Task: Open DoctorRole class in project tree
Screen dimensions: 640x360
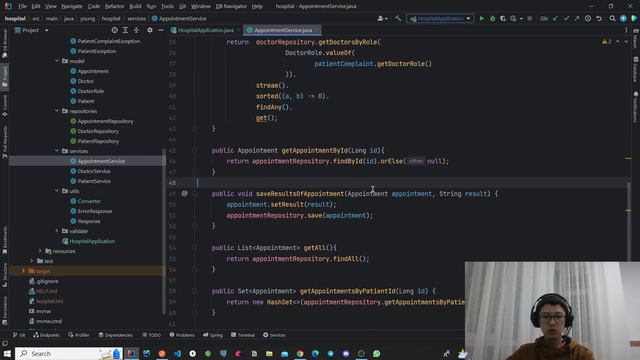Action: (91, 91)
